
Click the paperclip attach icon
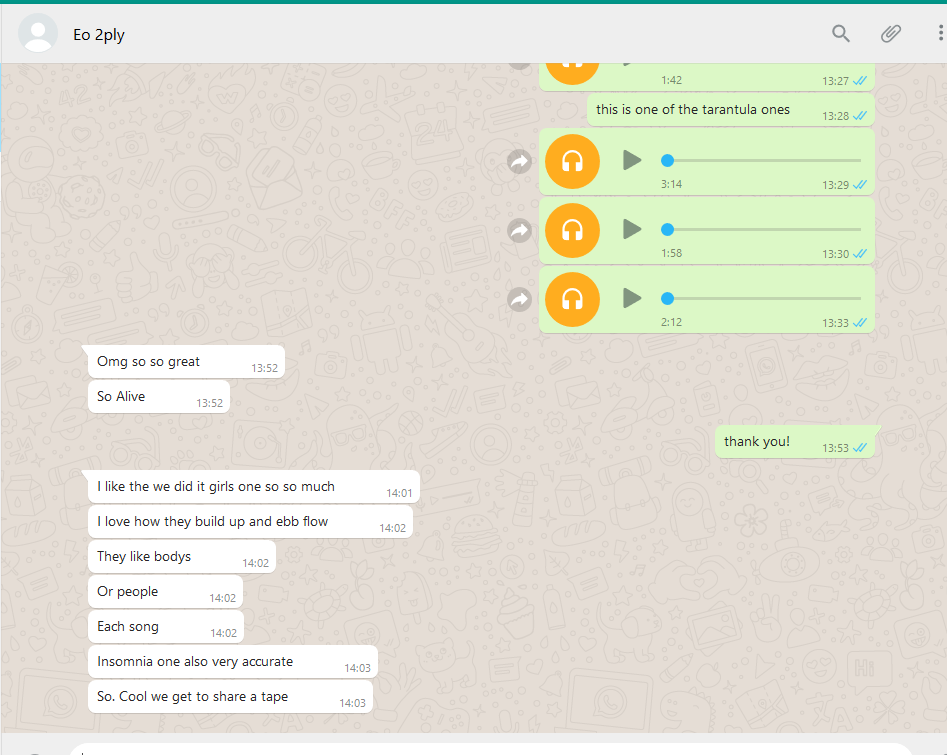pyautogui.click(x=891, y=34)
